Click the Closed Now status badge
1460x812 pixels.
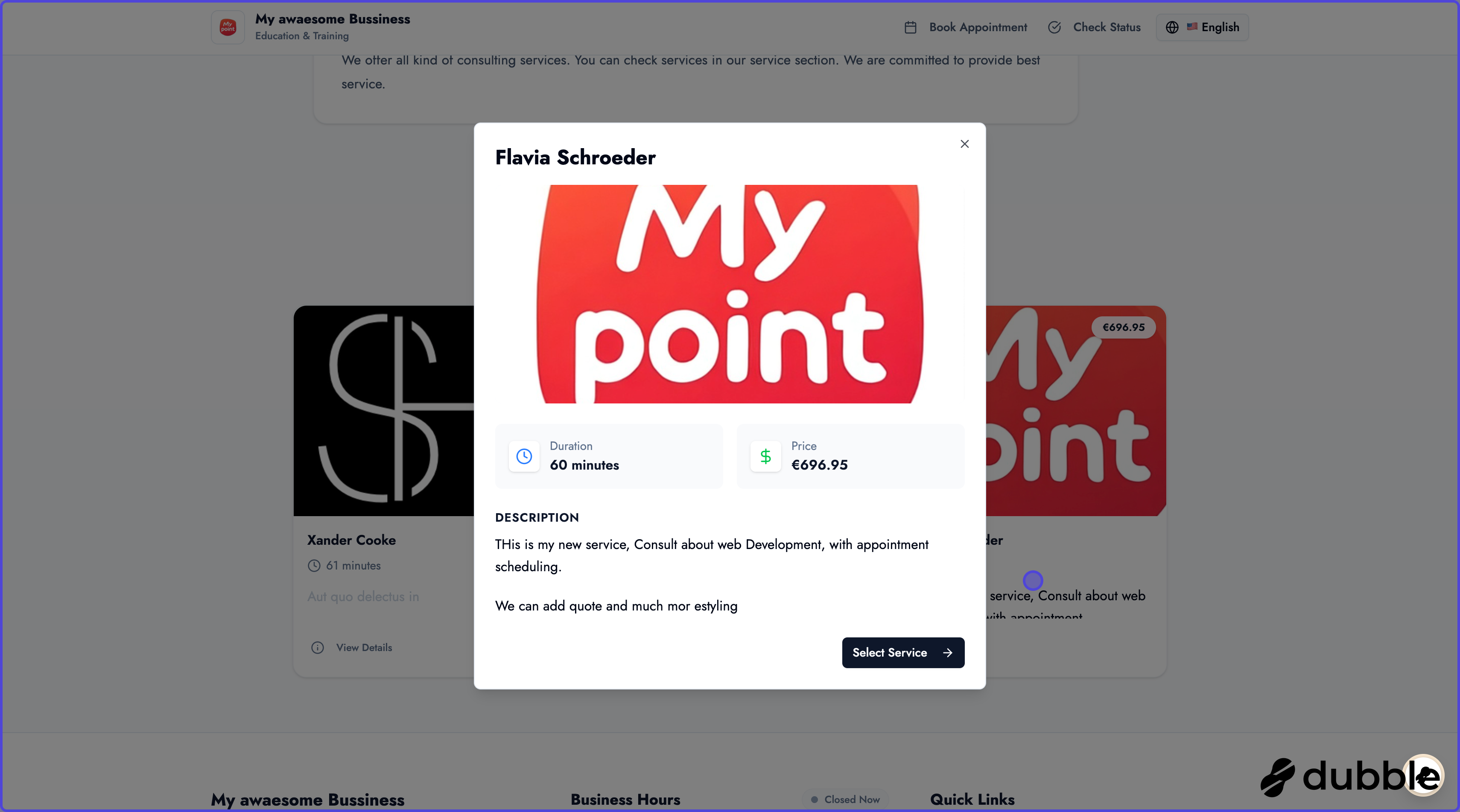point(845,800)
